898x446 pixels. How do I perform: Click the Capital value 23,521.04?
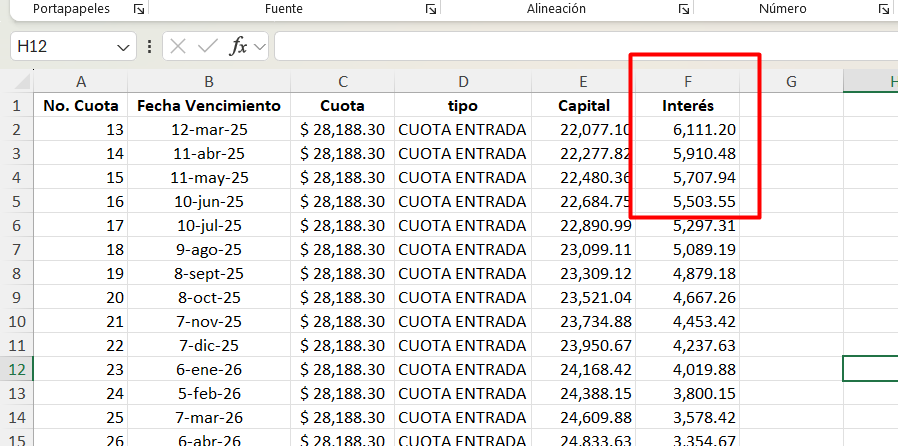tap(595, 297)
